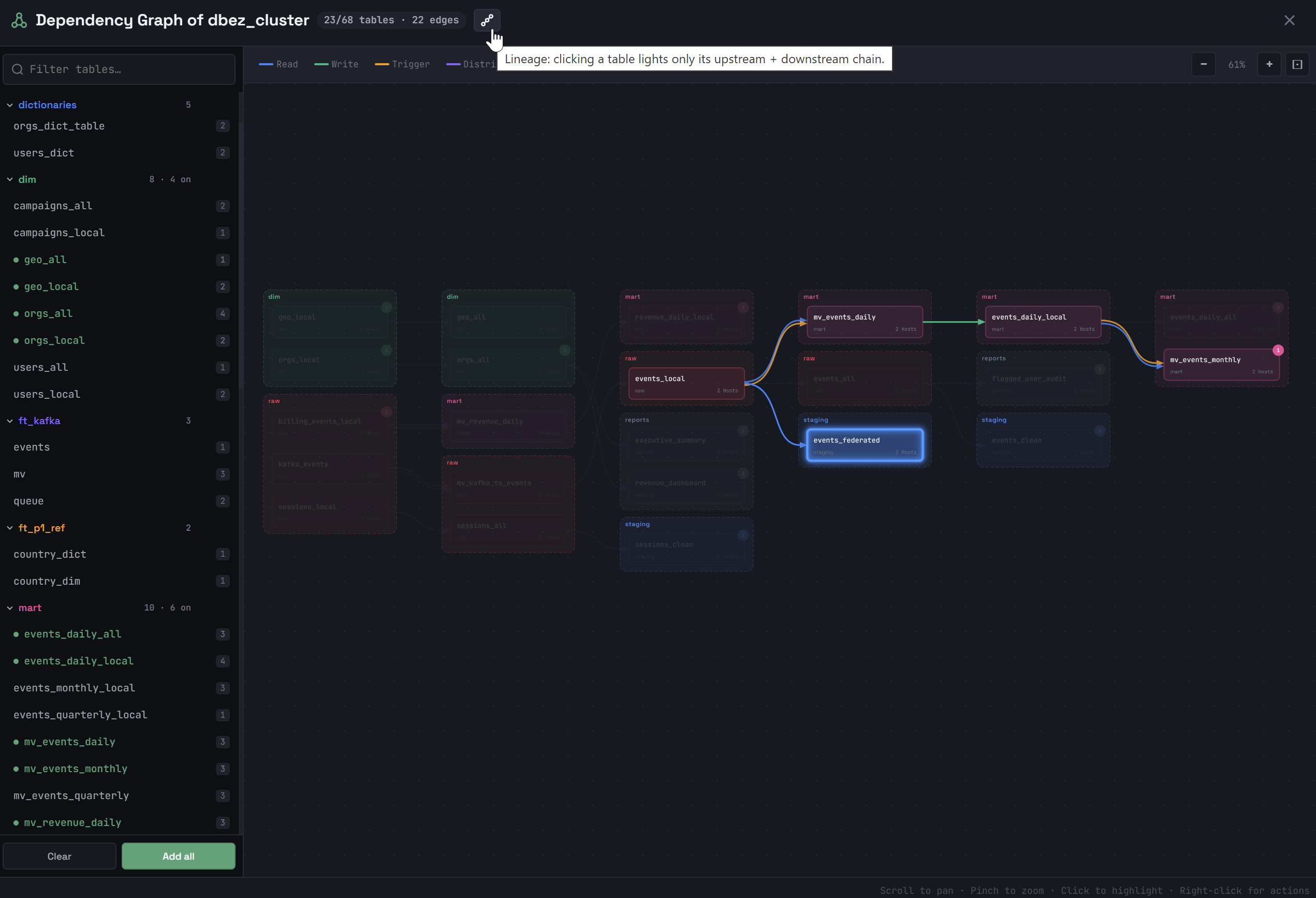Click the Write legend entry
The width and height of the screenshot is (1316, 898).
(x=337, y=65)
